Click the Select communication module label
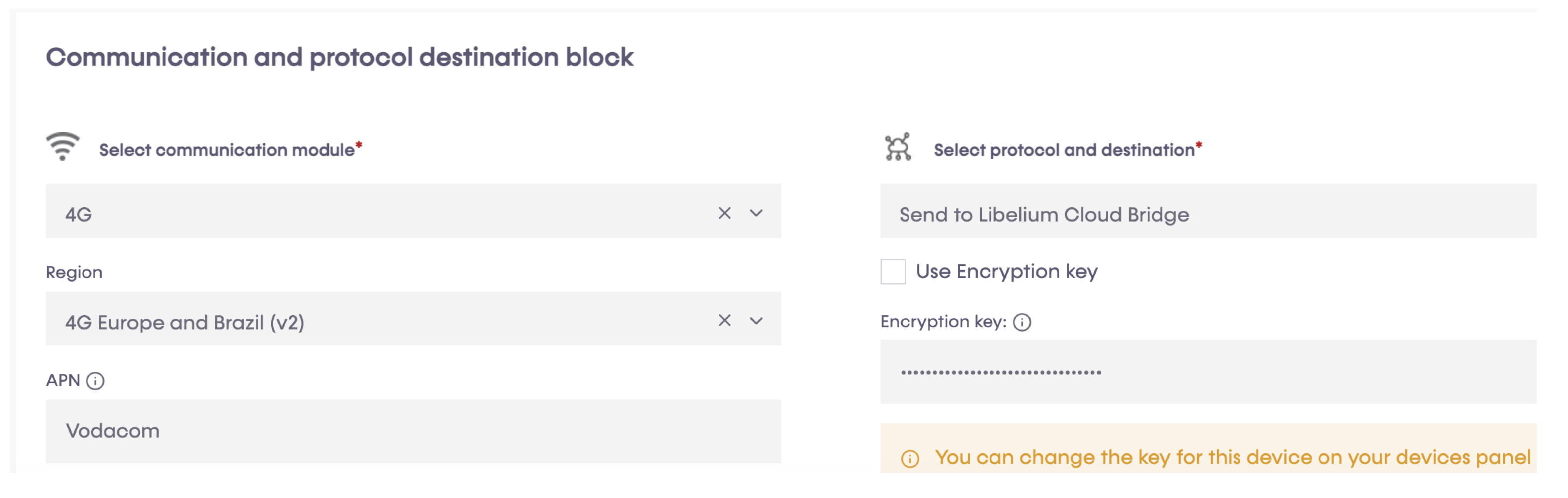This screenshot has width=1568, height=498. (227, 150)
